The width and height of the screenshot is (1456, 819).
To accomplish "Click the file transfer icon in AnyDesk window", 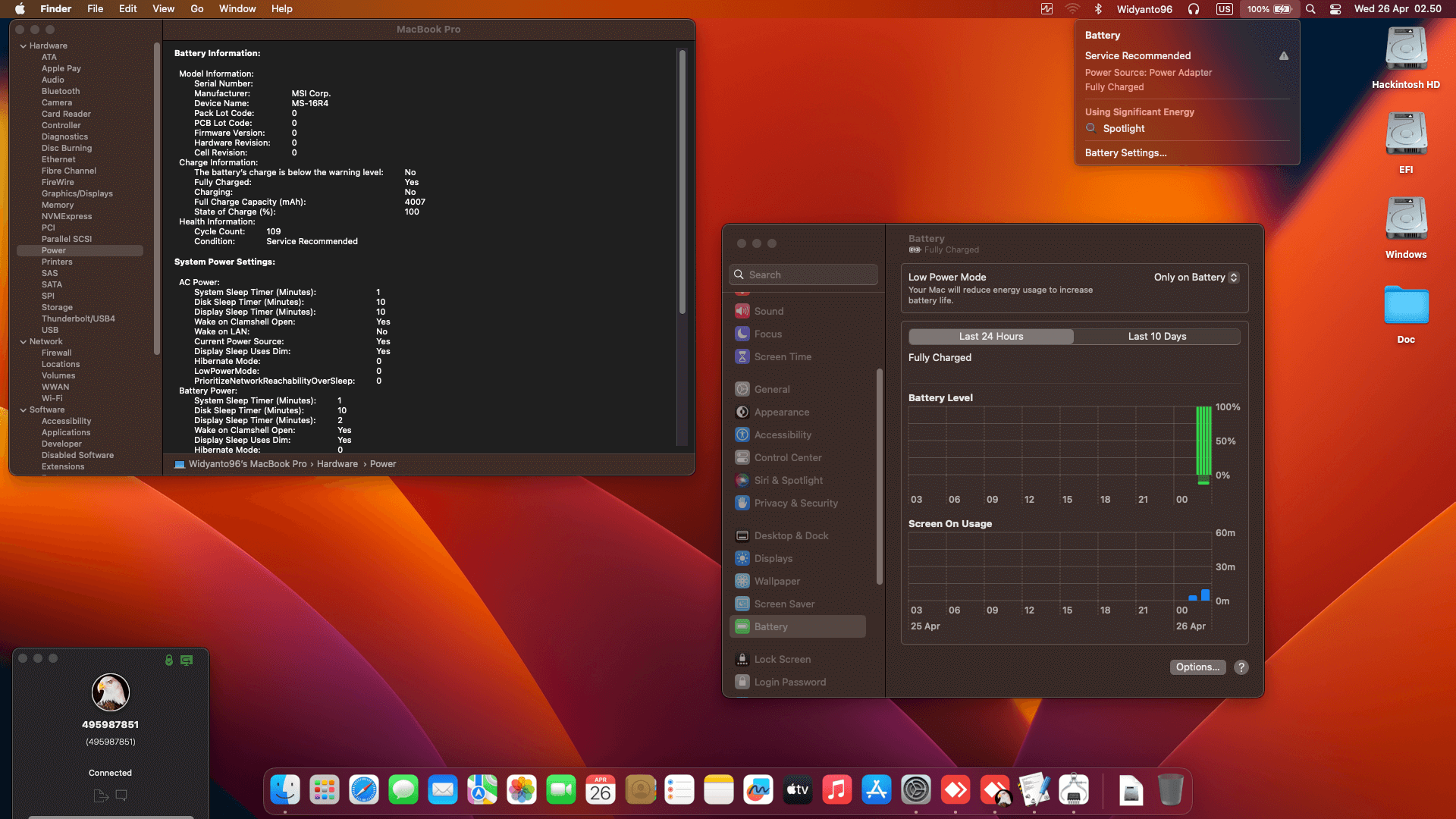I will 101,795.
